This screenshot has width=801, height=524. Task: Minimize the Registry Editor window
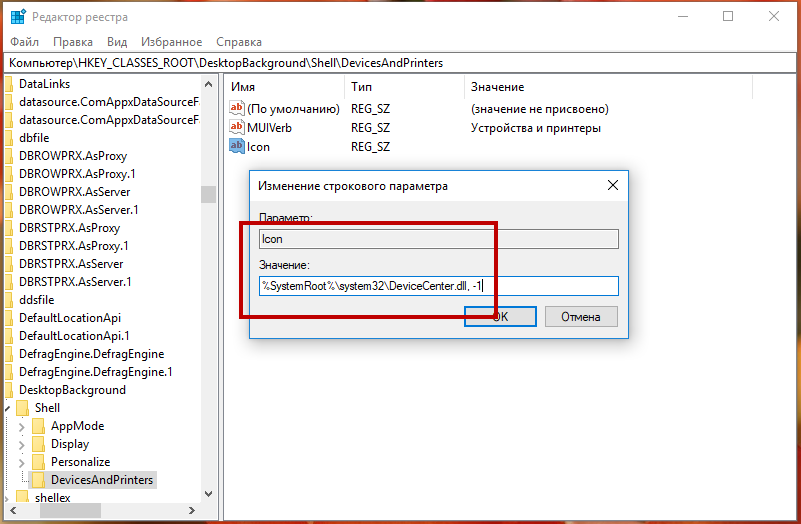point(683,16)
